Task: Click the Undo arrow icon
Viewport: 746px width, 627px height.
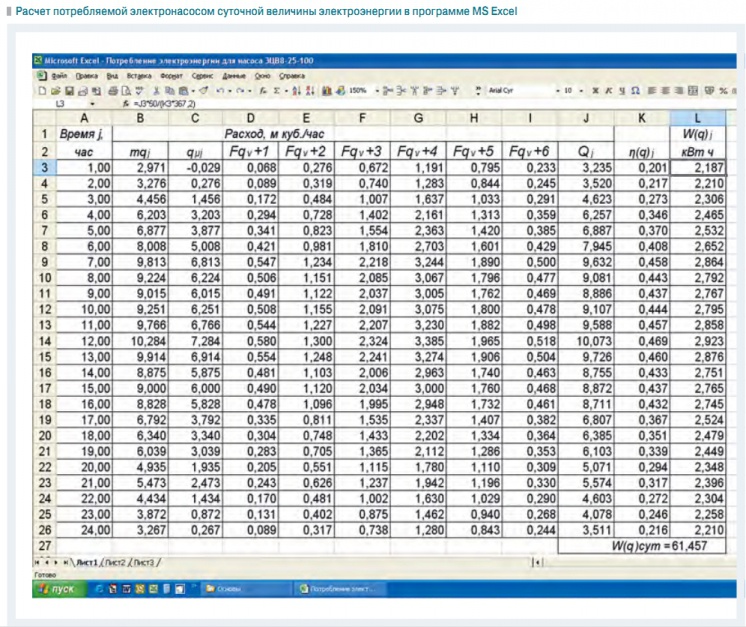Action: pyautogui.click(x=219, y=89)
